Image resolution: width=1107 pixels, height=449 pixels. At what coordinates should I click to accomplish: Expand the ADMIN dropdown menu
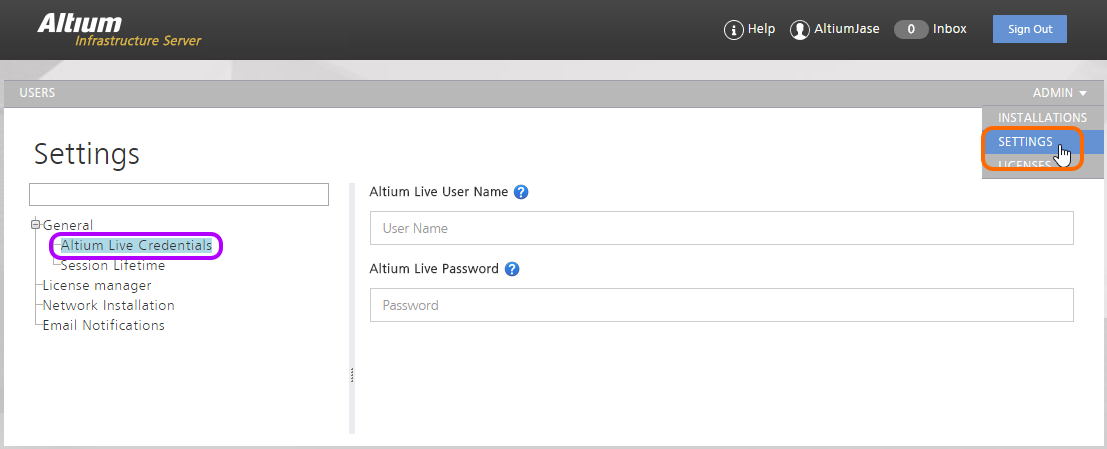pos(1059,93)
